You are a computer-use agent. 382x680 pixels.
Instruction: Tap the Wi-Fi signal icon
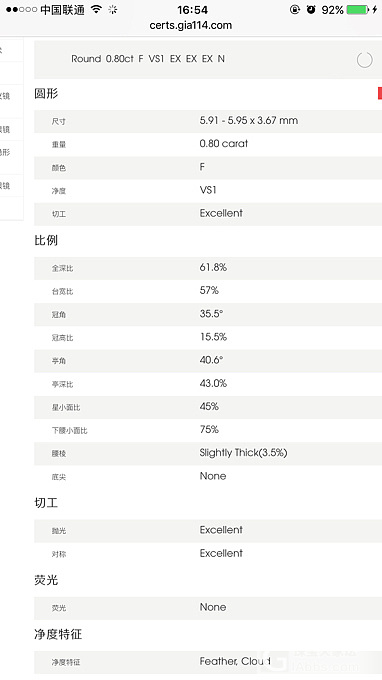click(96, 10)
